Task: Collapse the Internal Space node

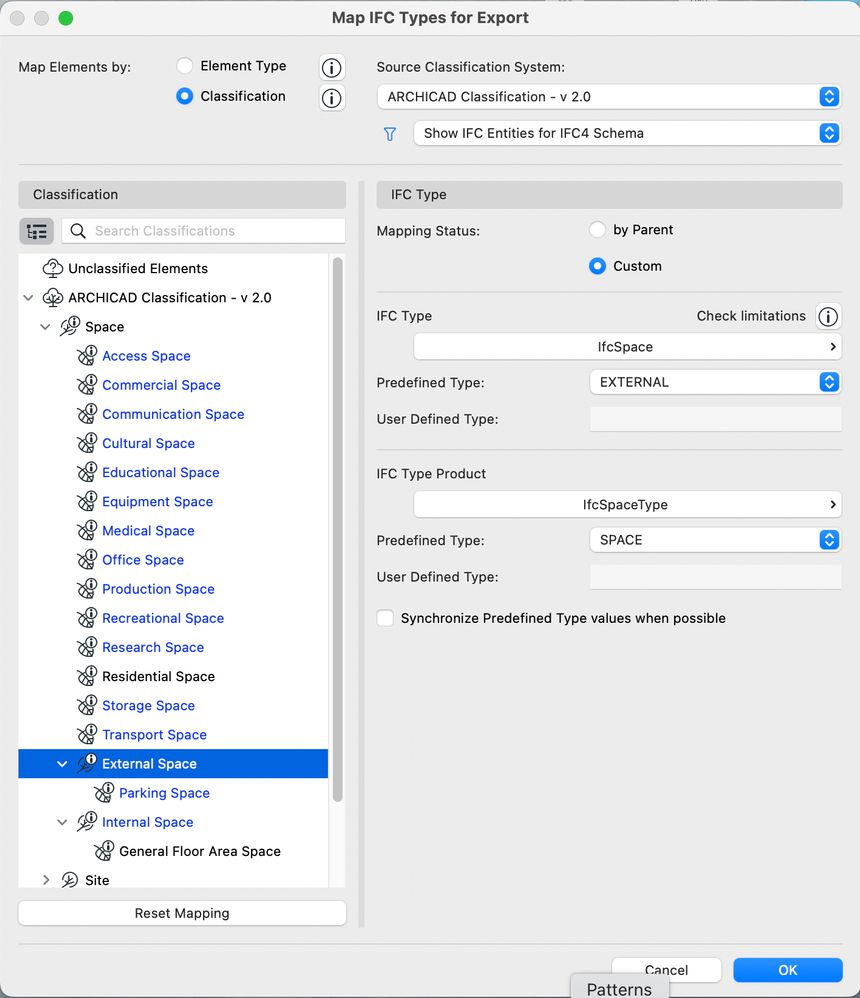Action: 62,822
